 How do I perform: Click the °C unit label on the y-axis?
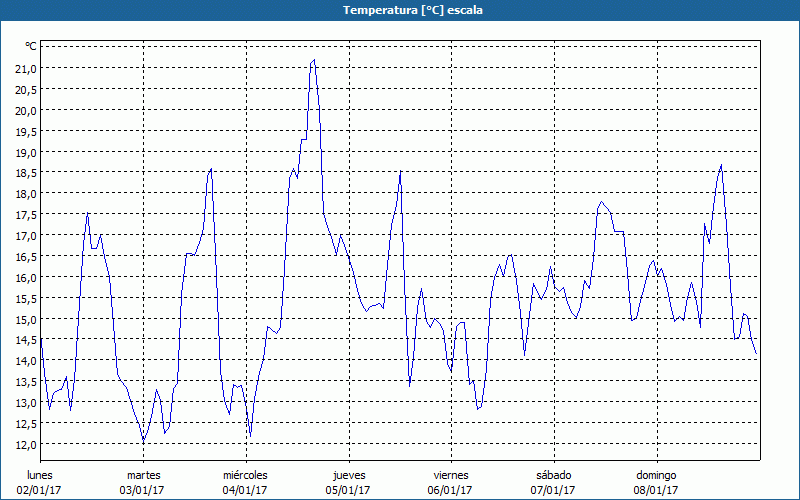tap(30, 46)
